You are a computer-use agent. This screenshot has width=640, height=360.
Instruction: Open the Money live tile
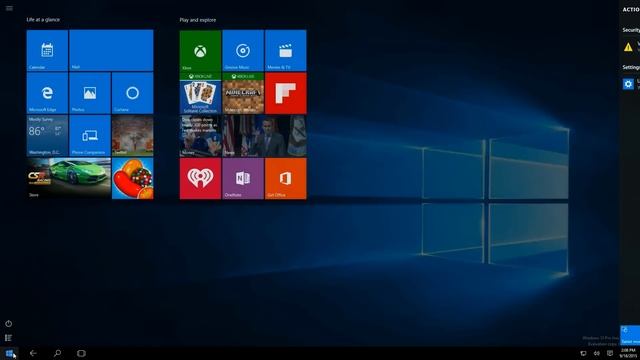pyautogui.click(x=200, y=136)
